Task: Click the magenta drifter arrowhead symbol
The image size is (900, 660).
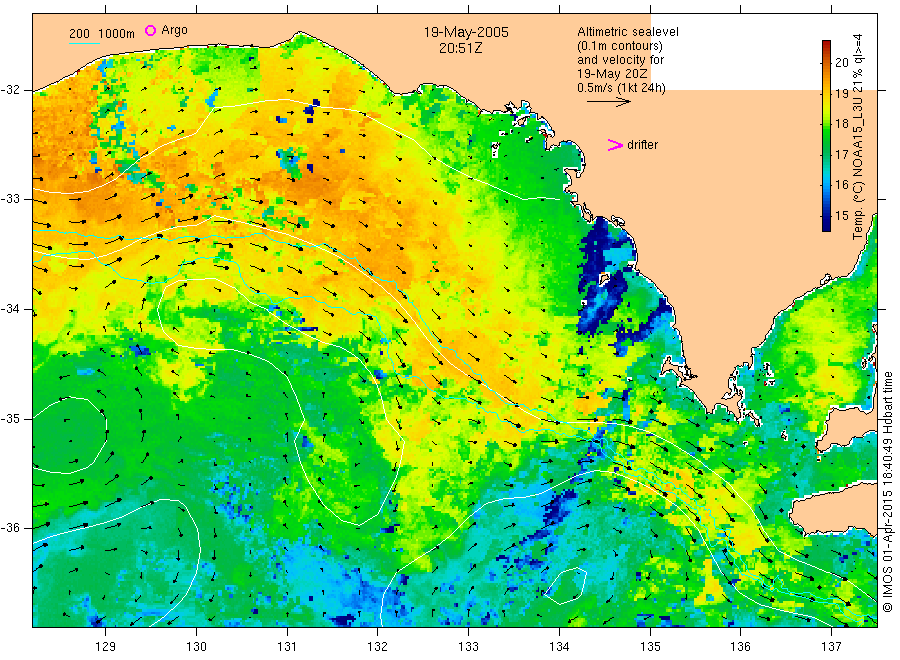Action: click(x=615, y=145)
